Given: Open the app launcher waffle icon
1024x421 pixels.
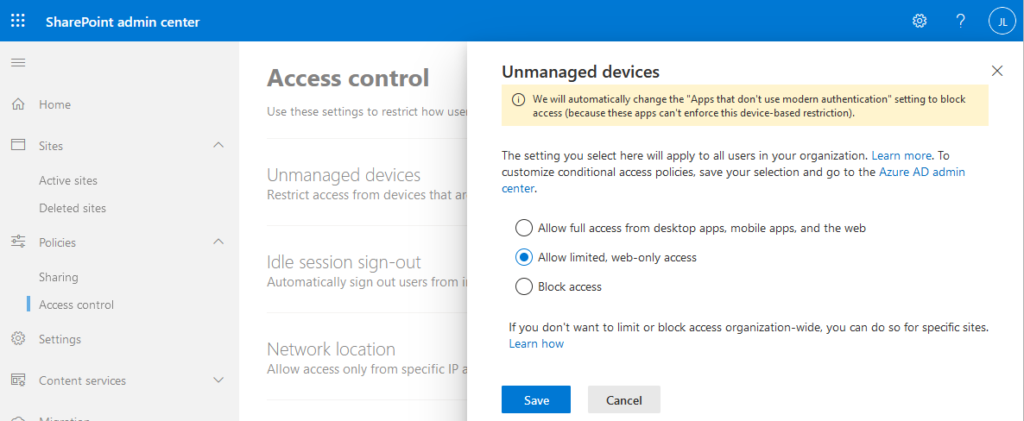Looking at the screenshot, I should pyautogui.click(x=18, y=21).
